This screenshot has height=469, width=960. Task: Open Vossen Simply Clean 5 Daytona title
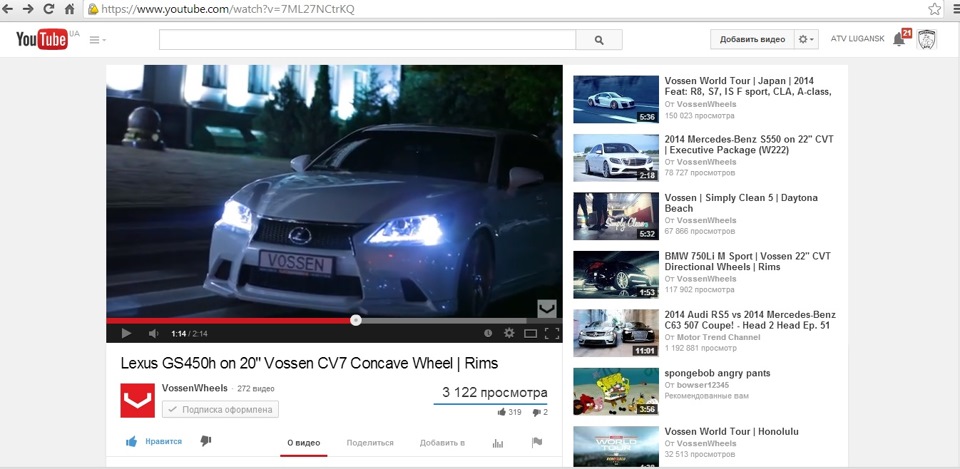point(741,203)
